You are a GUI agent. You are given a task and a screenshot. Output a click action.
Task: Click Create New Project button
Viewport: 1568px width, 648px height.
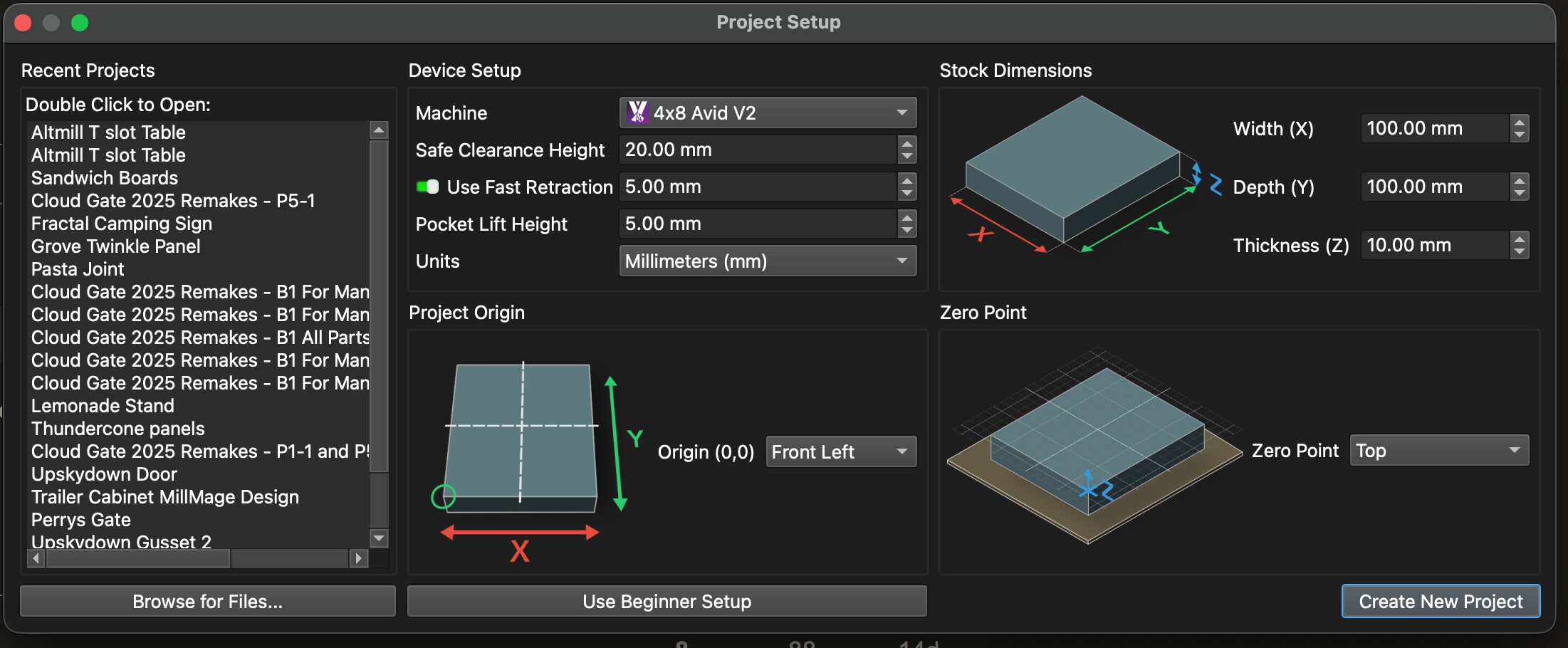point(1441,602)
